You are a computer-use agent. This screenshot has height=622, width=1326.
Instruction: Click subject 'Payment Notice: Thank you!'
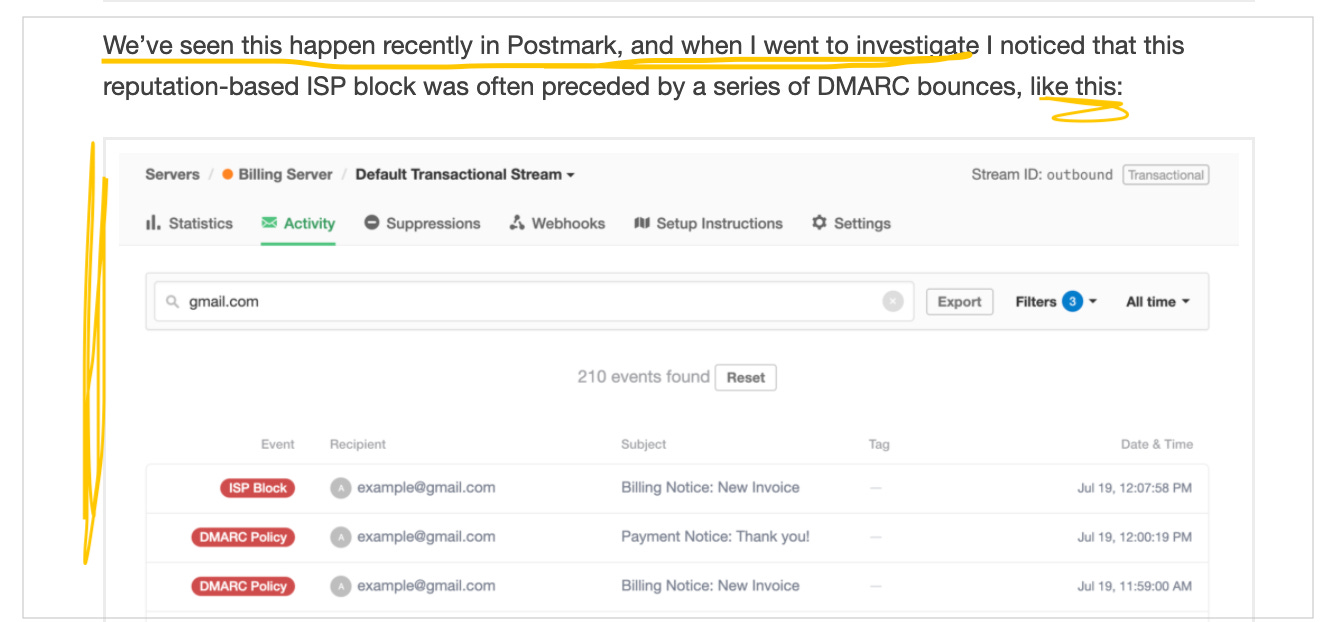715,537
